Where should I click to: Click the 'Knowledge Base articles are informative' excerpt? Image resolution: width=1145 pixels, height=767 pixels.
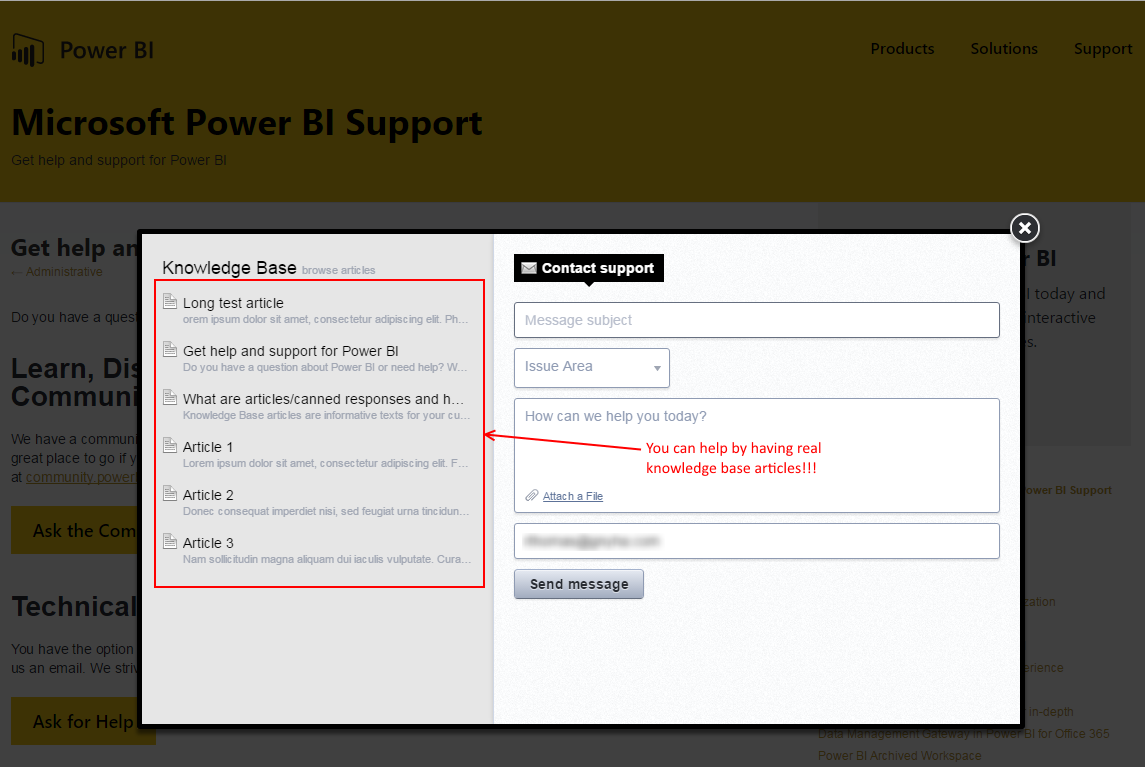pyautogui.click(x=326, y=416)
